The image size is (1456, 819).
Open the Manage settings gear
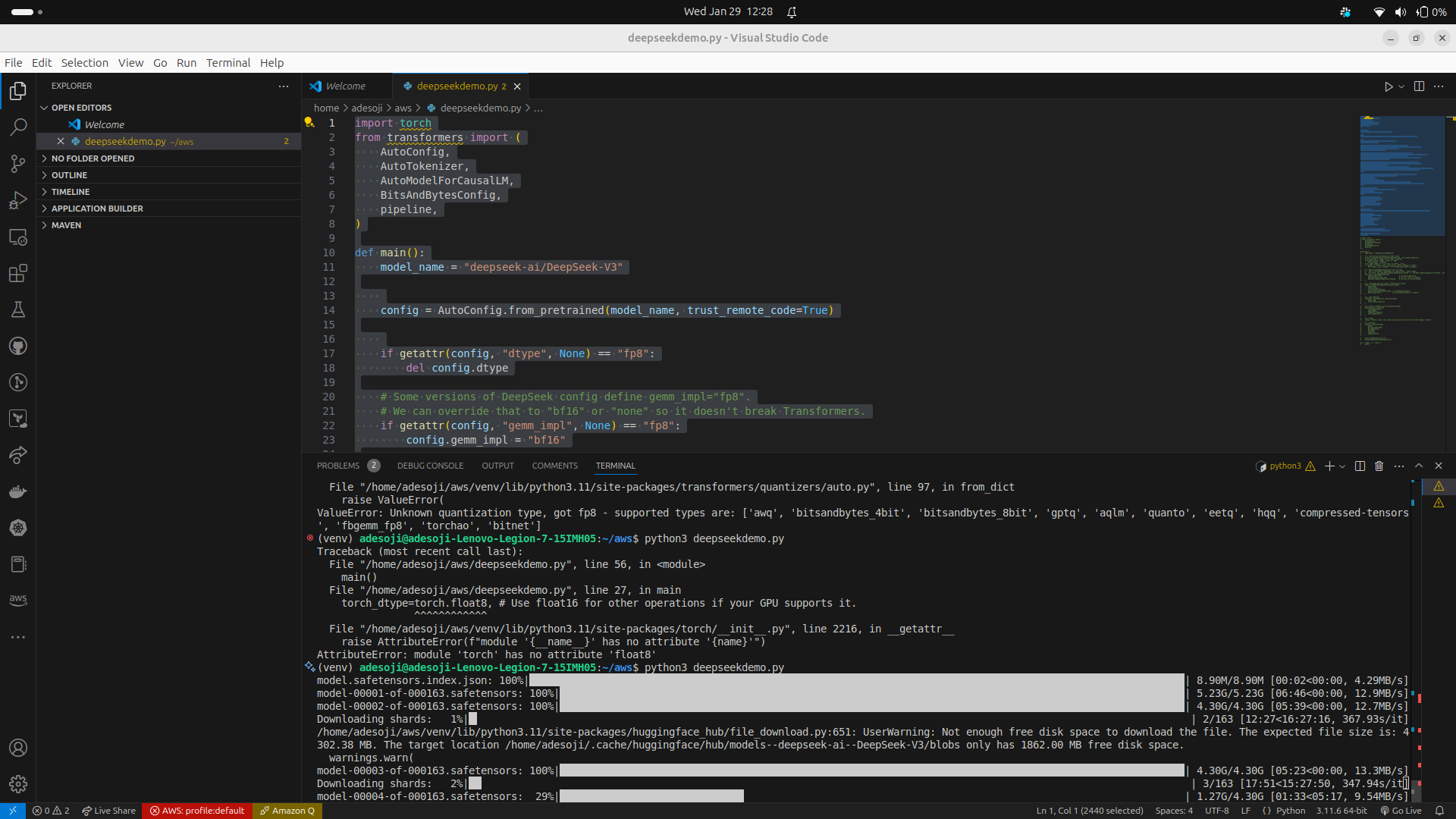18,784
